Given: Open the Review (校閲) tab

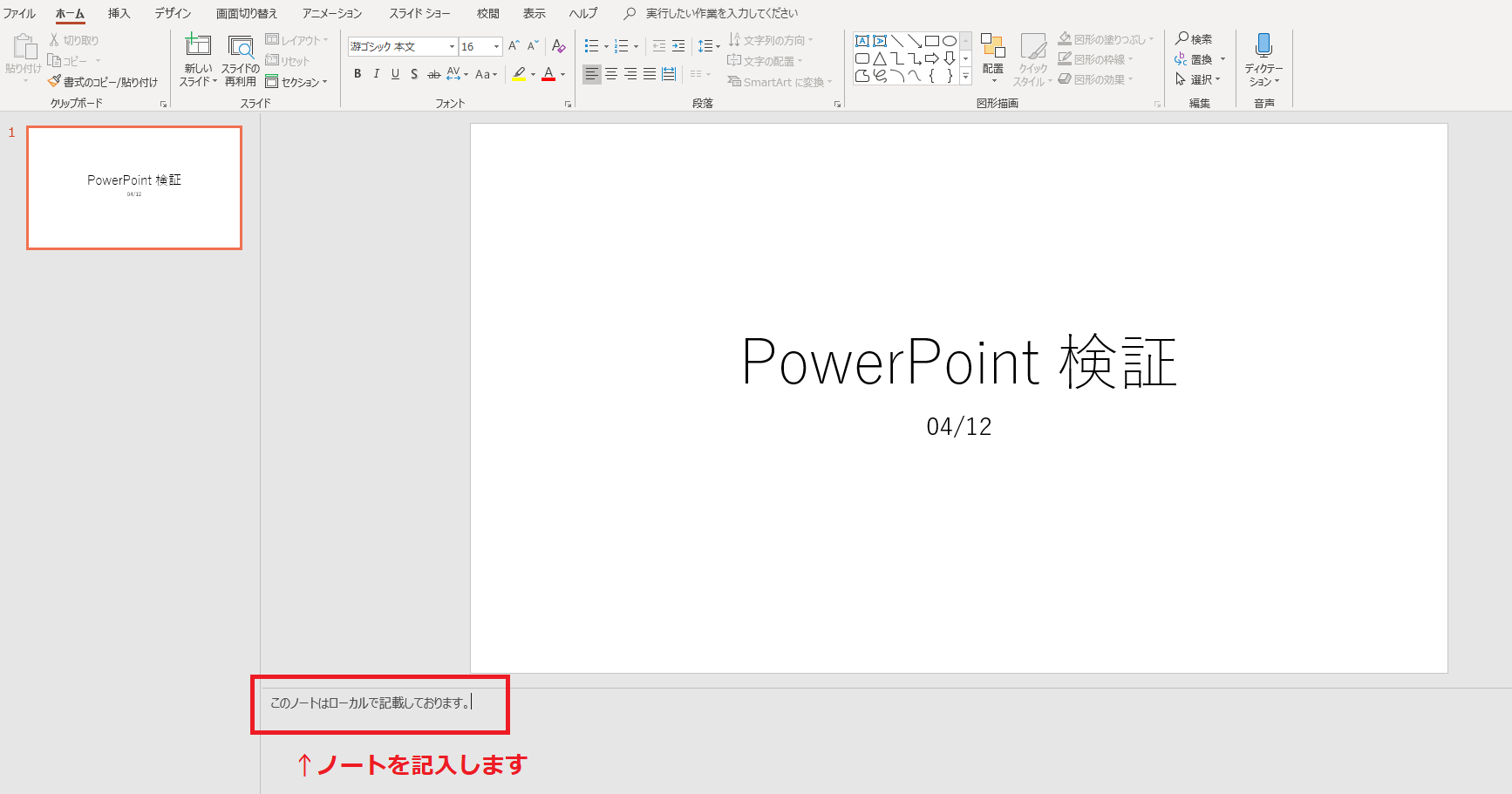Looking at the screenshot, I should pyautogui.click(x=488, y=13).
